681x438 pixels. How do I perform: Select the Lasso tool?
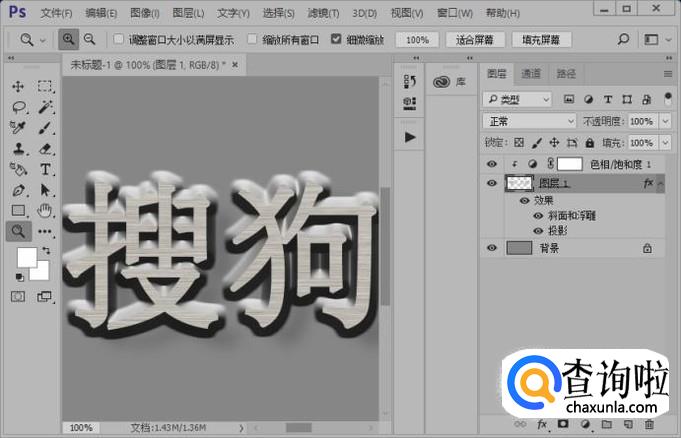(x=19, y=107)
